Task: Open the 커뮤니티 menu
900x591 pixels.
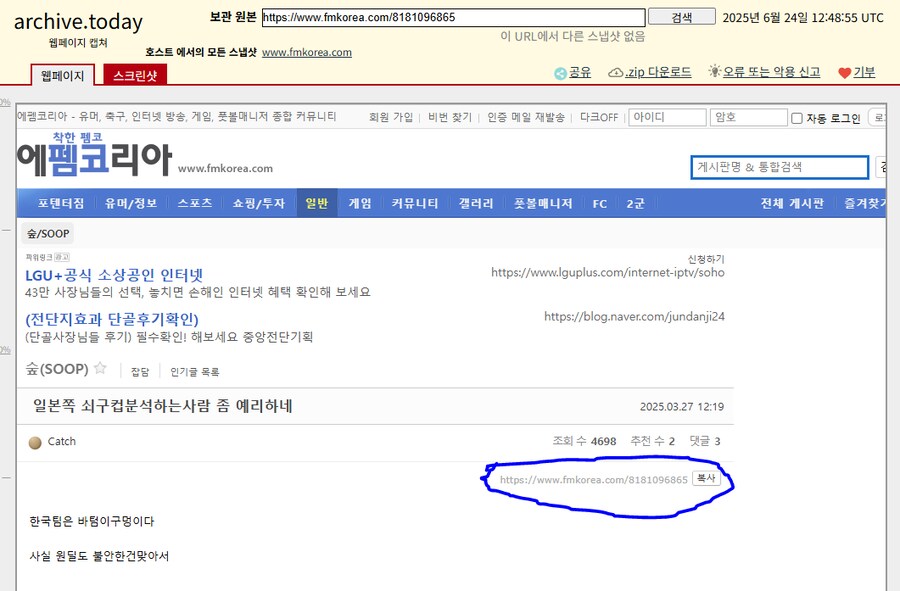Action: [x=414, y=203]
